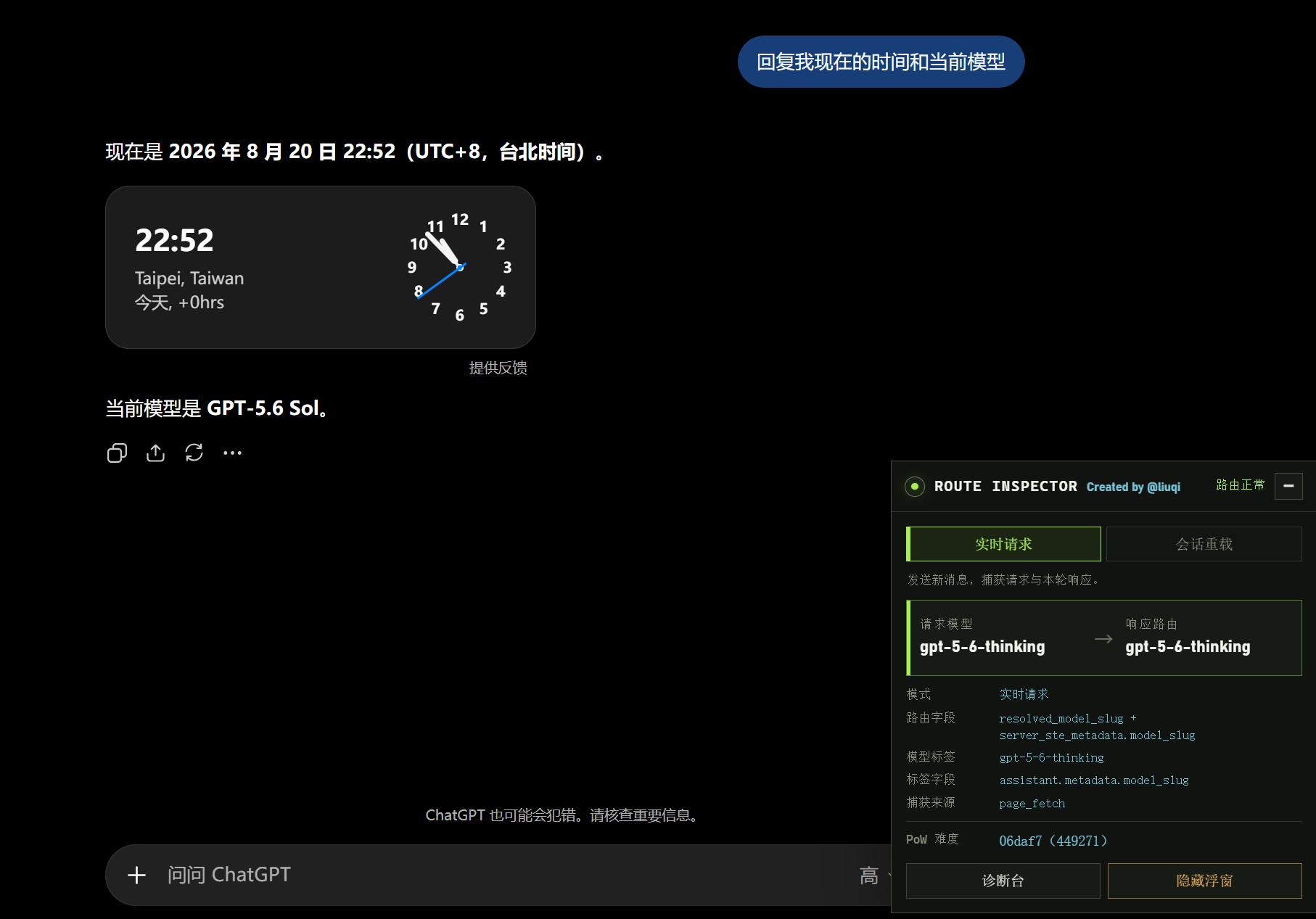This screenshot has height=919, width=1316.
Task: Click the response route gpt-5-6-thinking under 响应路由
Action: (x=1188, y=647)
